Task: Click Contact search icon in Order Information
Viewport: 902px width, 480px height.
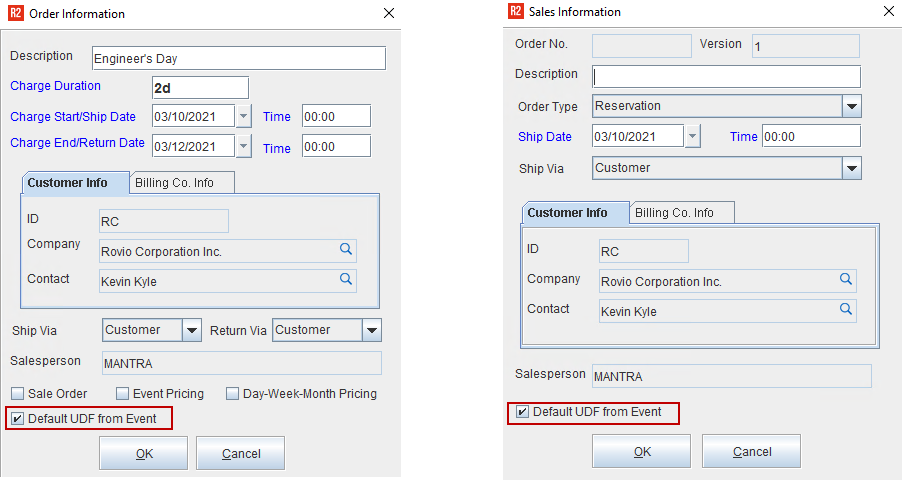Action: 345,281
